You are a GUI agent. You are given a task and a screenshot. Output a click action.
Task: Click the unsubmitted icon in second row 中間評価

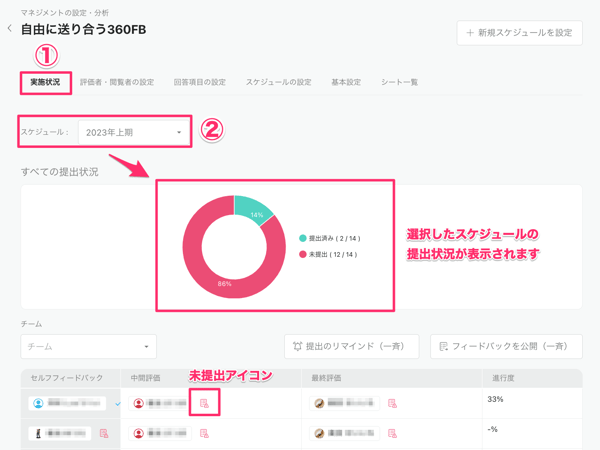click(x=204, y=434)
